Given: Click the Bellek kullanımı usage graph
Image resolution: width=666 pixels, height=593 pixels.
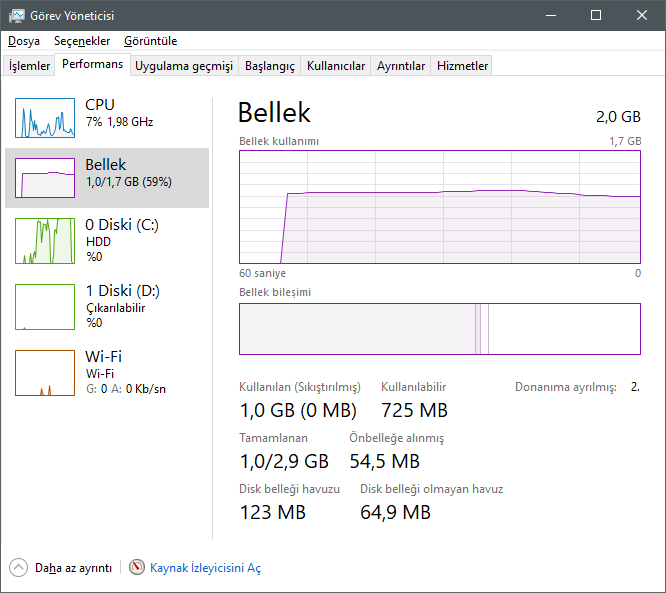Looking at the screenshot, I should tap(440, 207).
